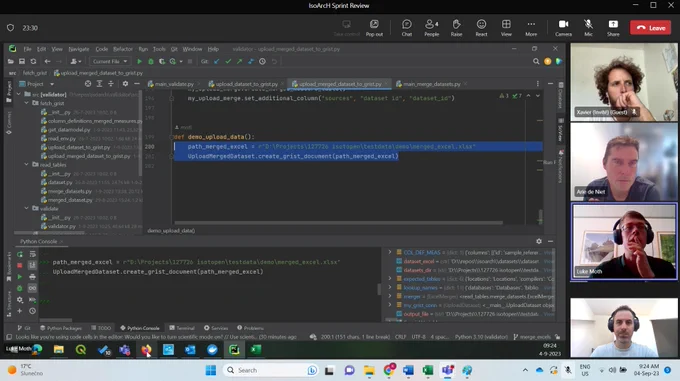Viewport: 680px width, 381px height.
Task: Click the green Run button in PyCharm toolbar
Action: pos(139,62)
